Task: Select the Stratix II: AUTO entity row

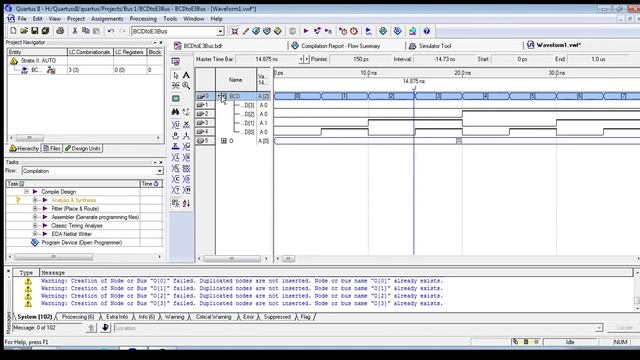Action: coord(38,60)
